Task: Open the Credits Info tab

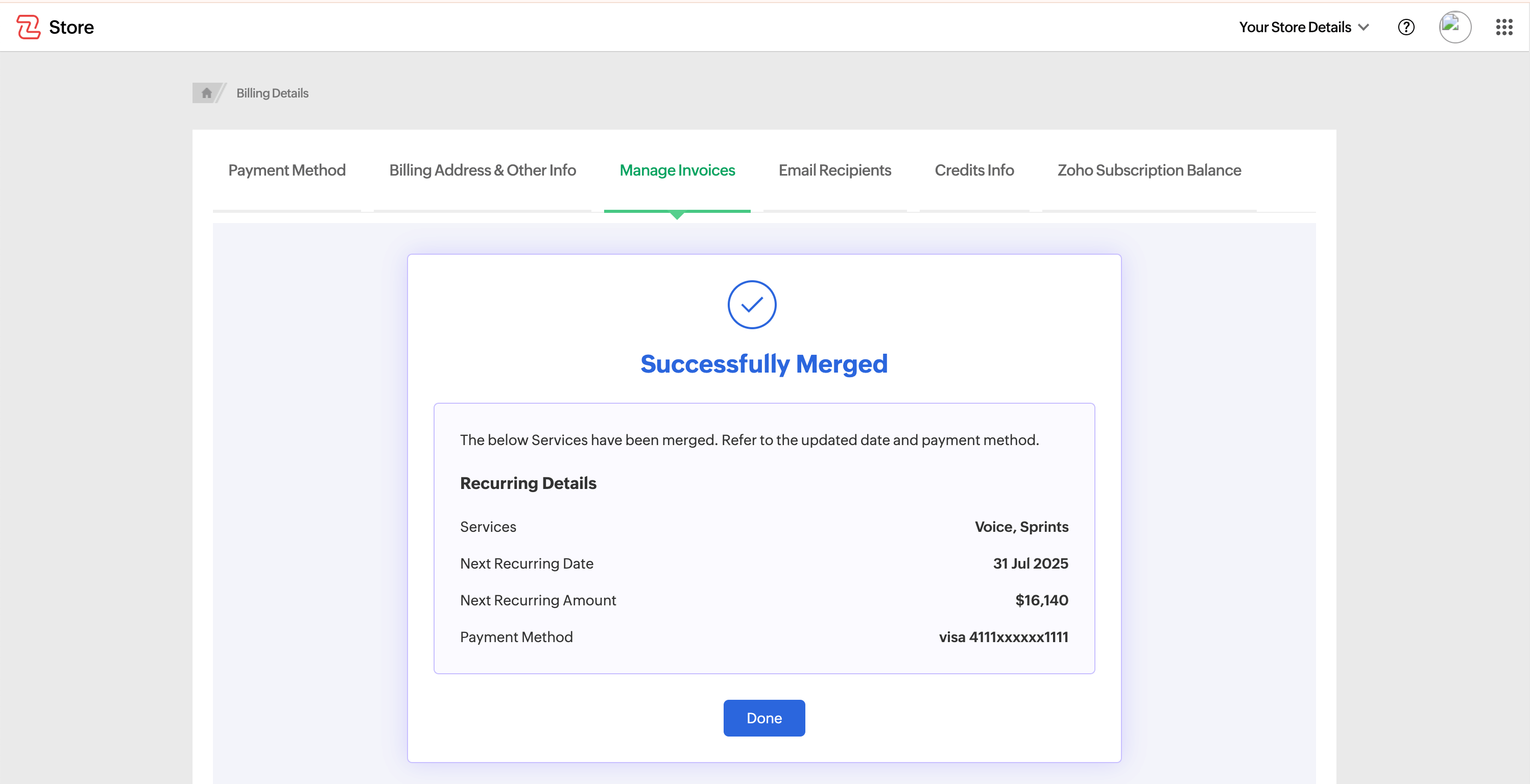Action: 974,170
